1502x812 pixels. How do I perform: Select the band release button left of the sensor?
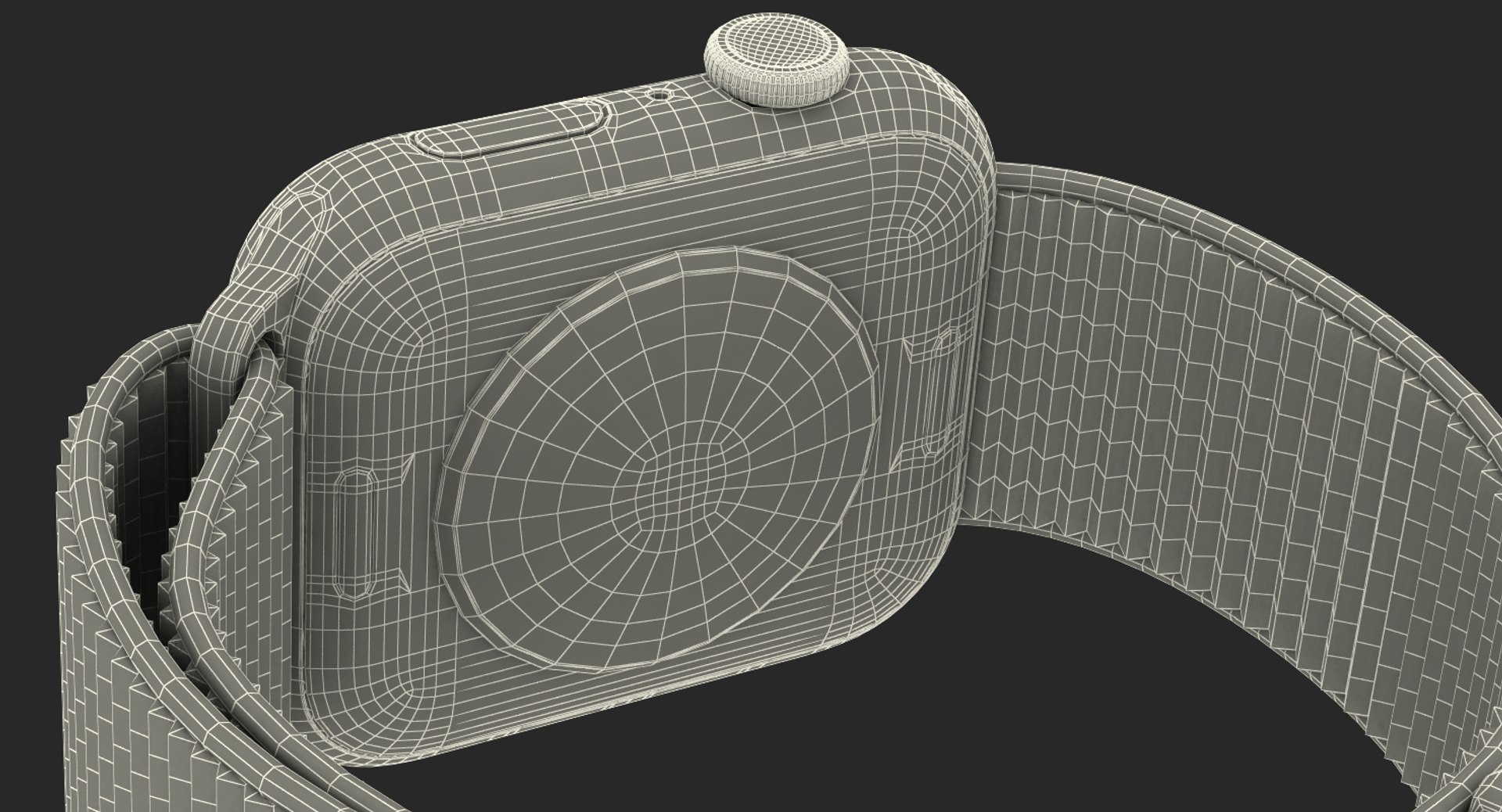click(355, 535)
